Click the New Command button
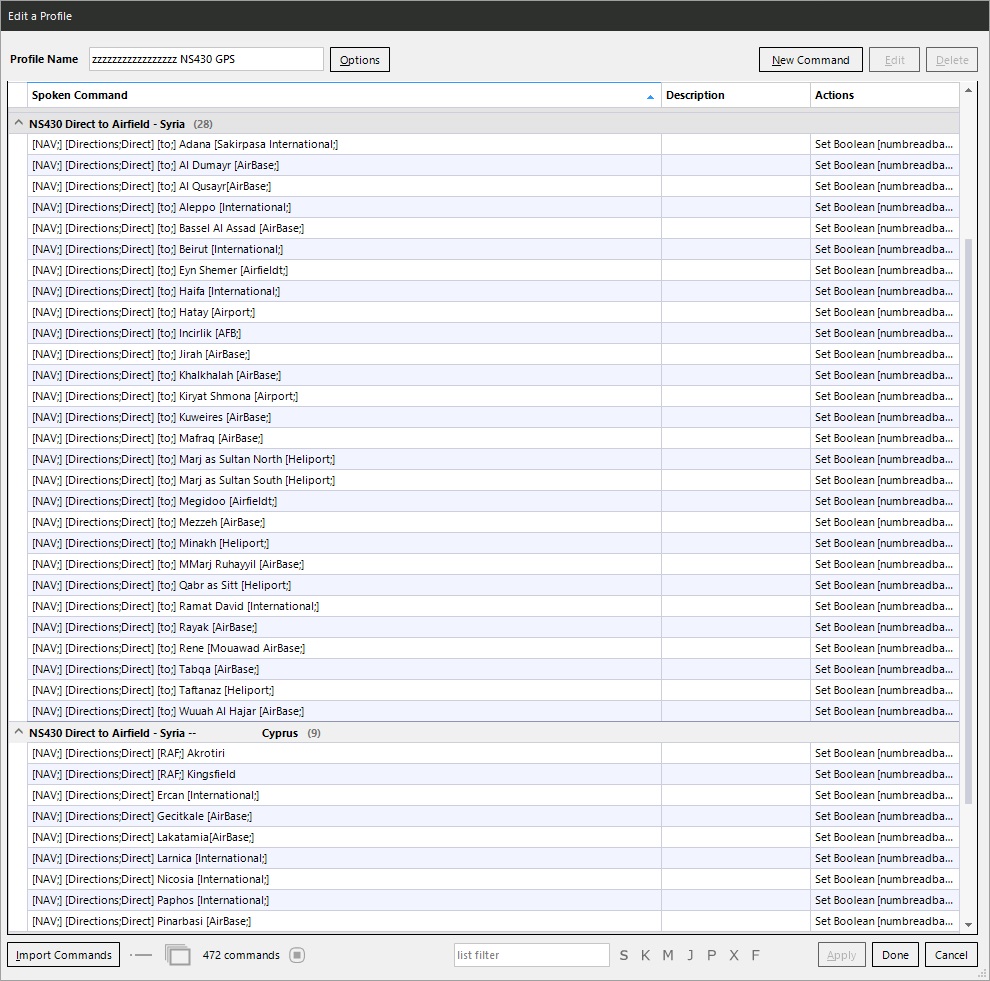990x981 pixels. point(810,60)
